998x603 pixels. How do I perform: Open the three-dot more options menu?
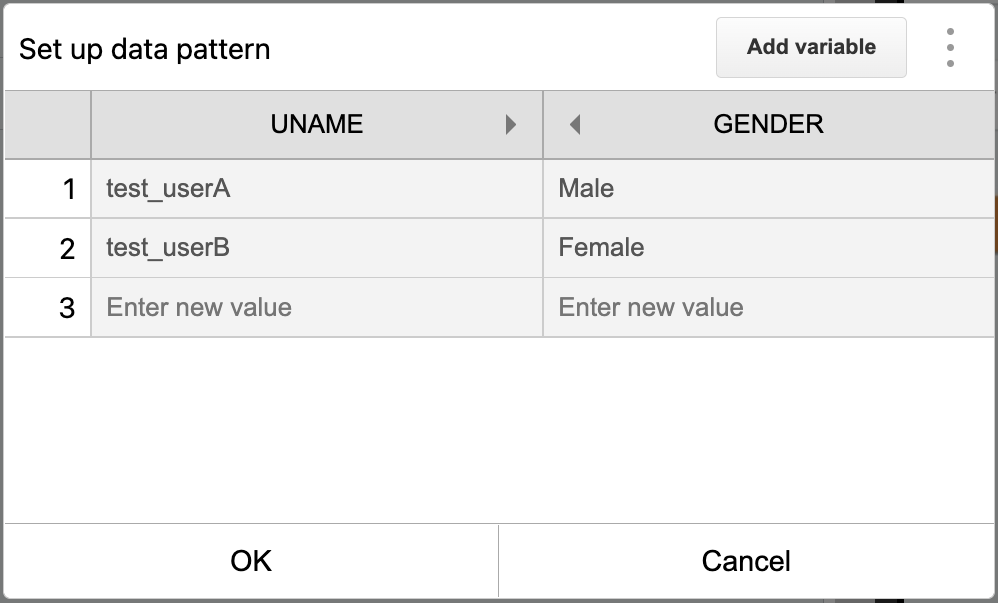[x=950, y=48]
